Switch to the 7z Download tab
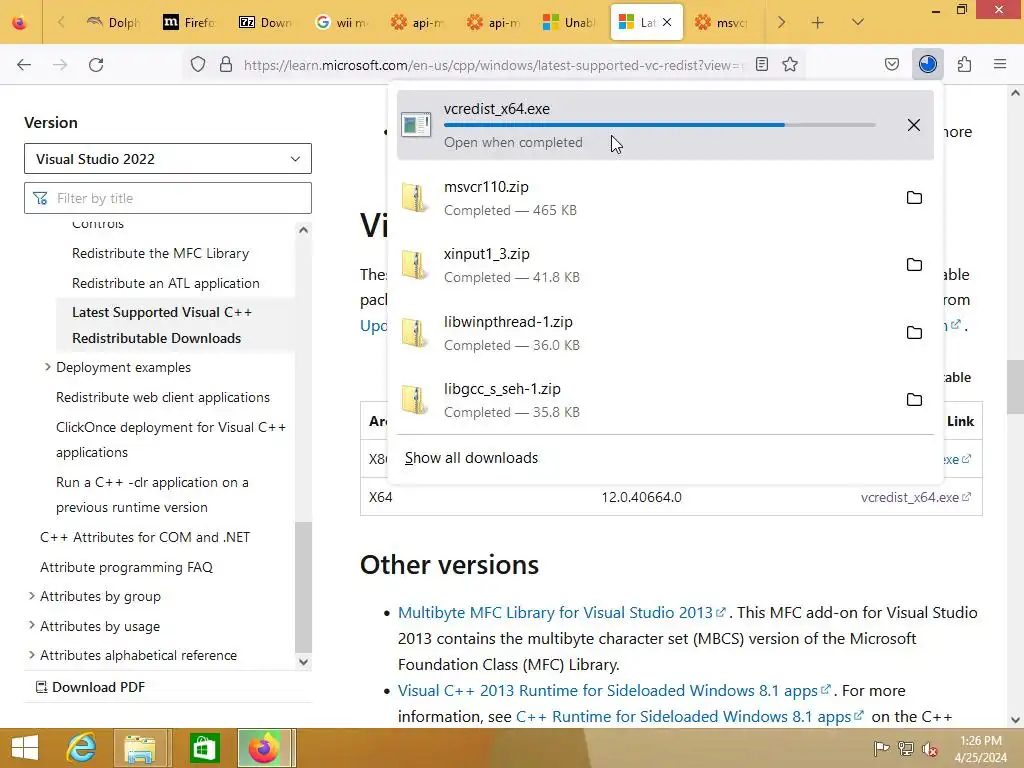Image resolution: width=1024 pixels, height=768 pixels. pos(266,22)
